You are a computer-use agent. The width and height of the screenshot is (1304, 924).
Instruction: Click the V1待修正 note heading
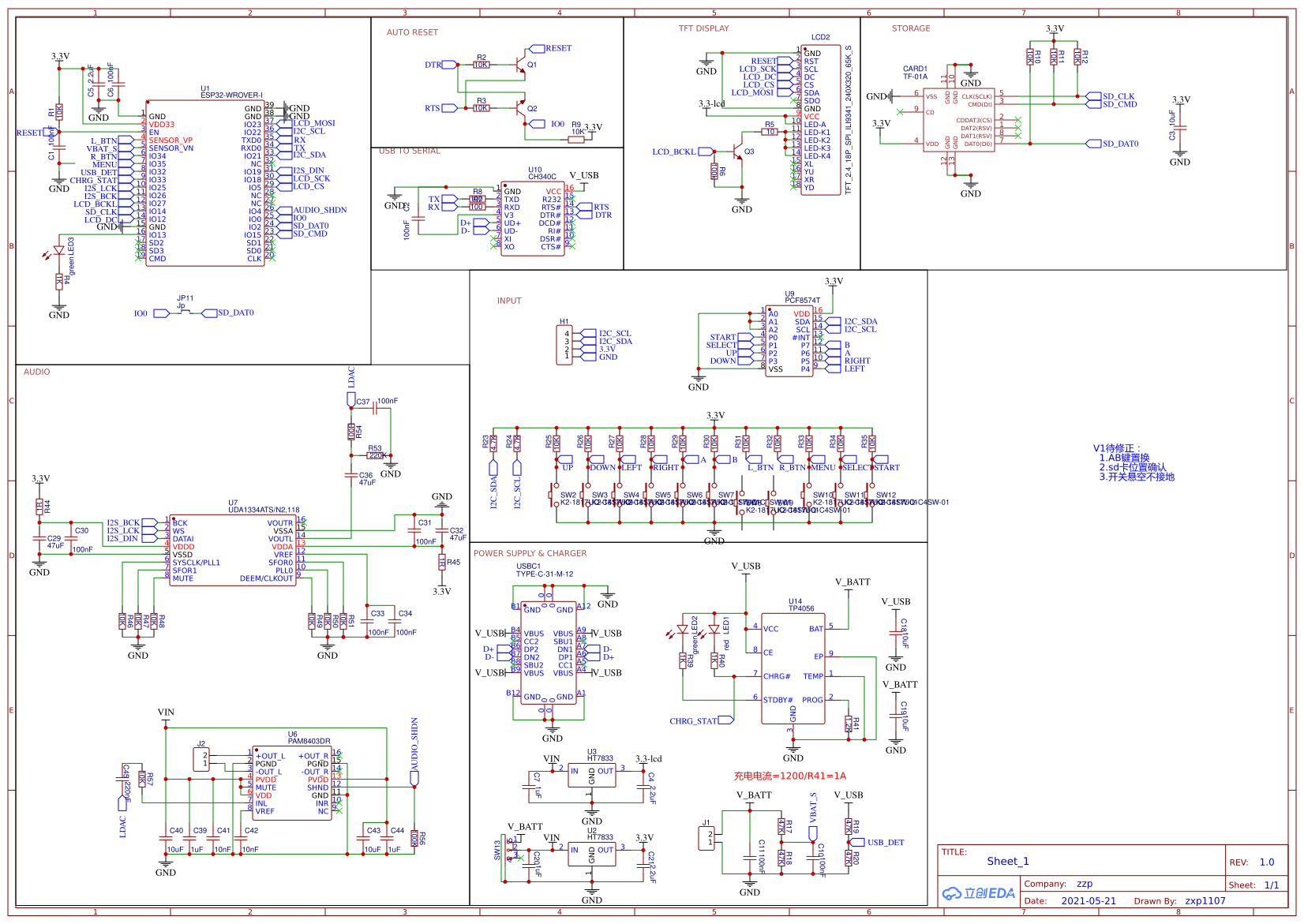1116,448
